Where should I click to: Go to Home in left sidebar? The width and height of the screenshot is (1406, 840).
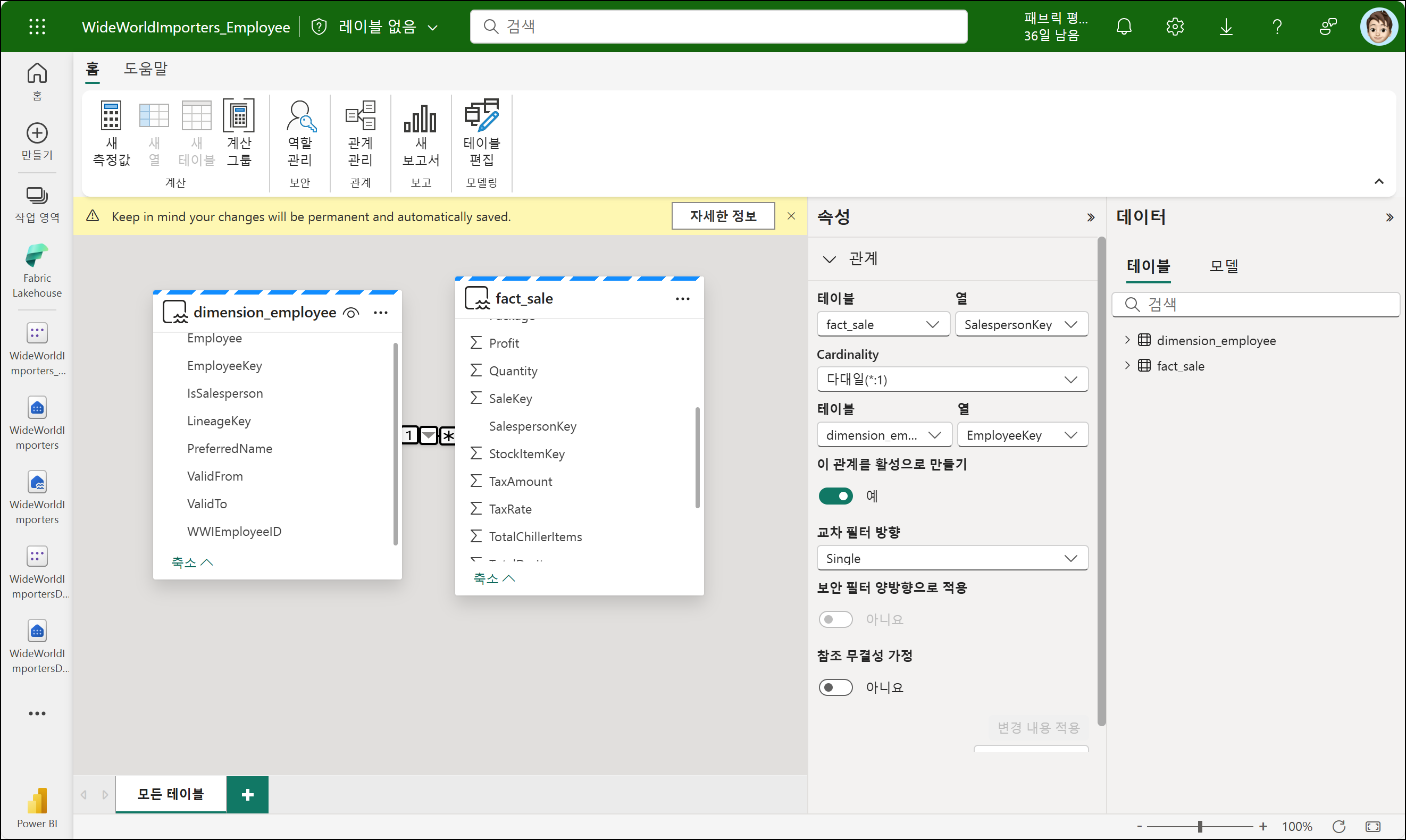[37, 81]
